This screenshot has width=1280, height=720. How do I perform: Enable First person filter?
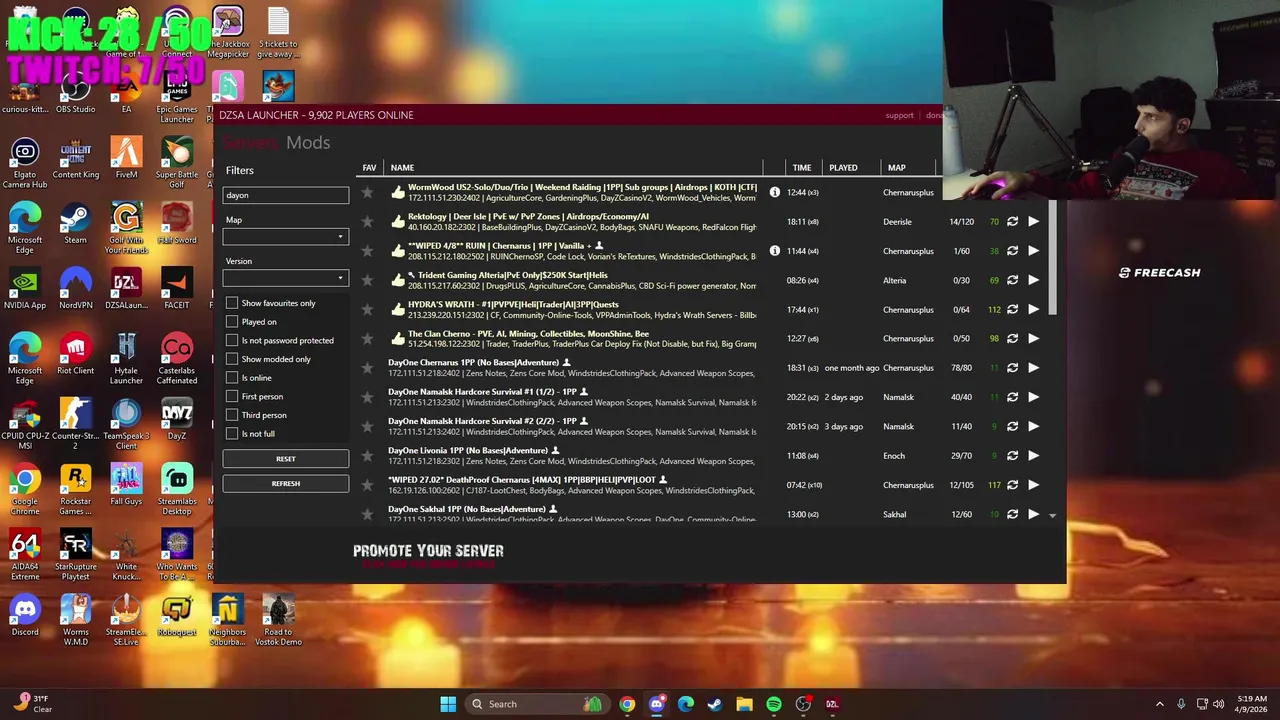coord(232,396)
